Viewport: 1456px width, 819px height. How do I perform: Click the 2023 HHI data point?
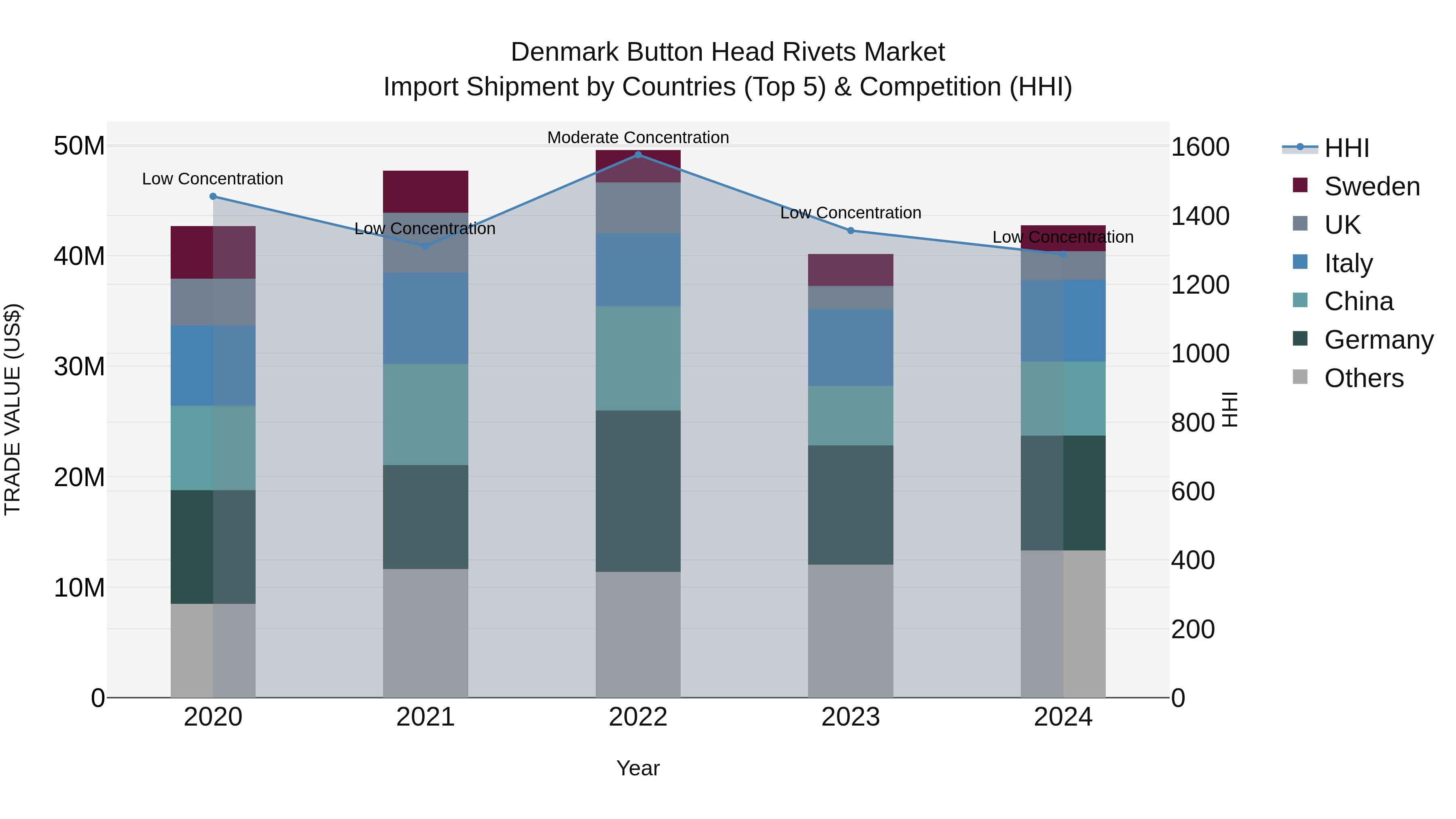(x=851, y=231)
